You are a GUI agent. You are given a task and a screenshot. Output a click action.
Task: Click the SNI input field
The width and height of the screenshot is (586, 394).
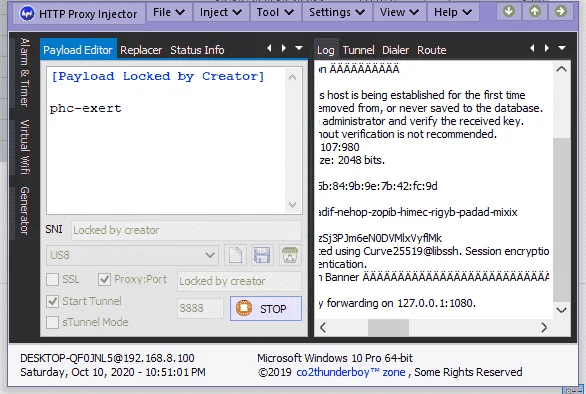click(x=186, y=230)
